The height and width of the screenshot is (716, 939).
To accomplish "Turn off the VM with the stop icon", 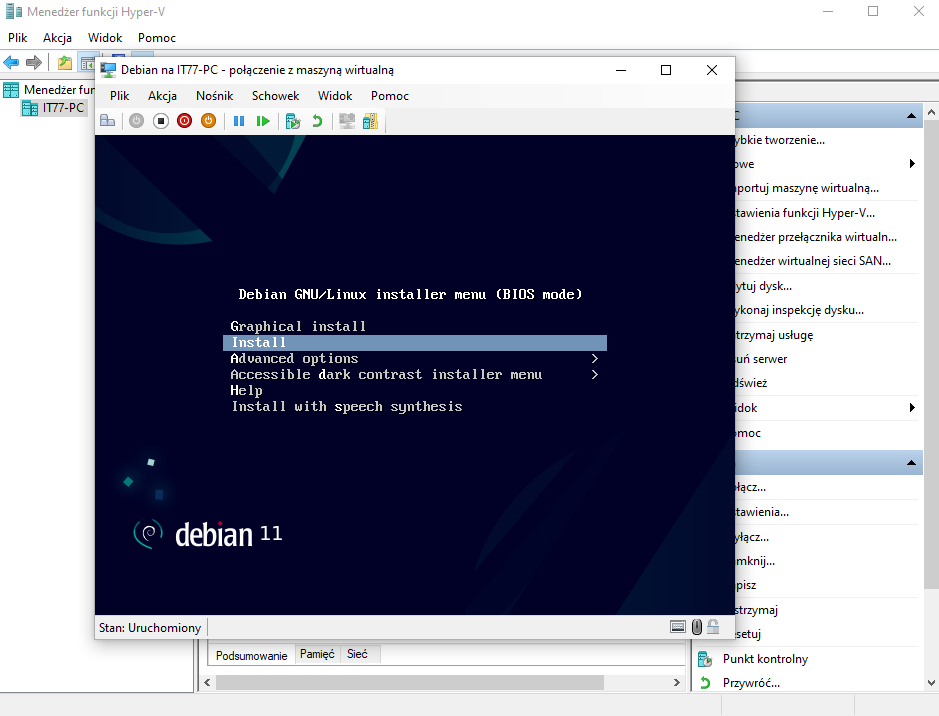I will (160, 121).
